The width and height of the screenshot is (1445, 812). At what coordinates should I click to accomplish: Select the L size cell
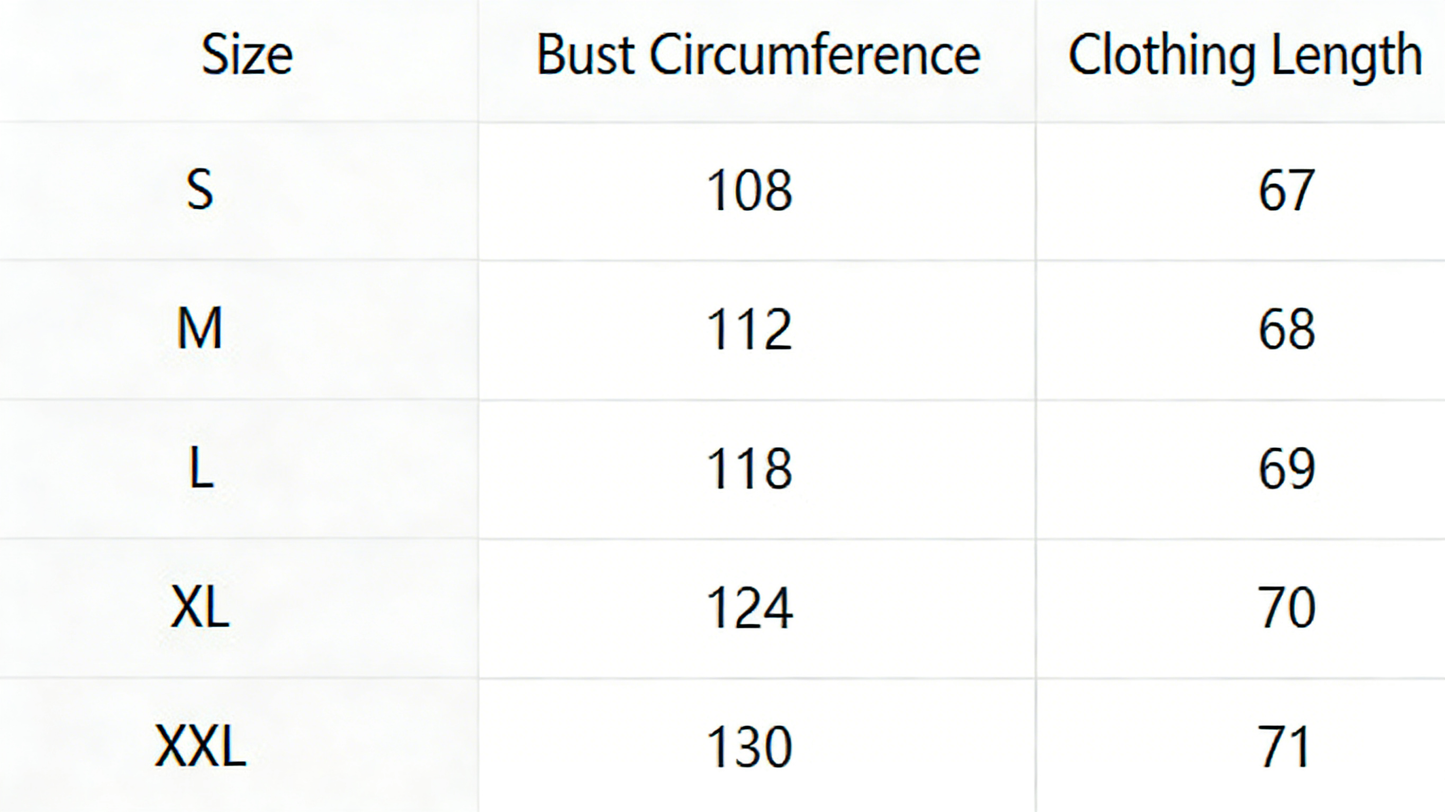click(x=201, y=468)
